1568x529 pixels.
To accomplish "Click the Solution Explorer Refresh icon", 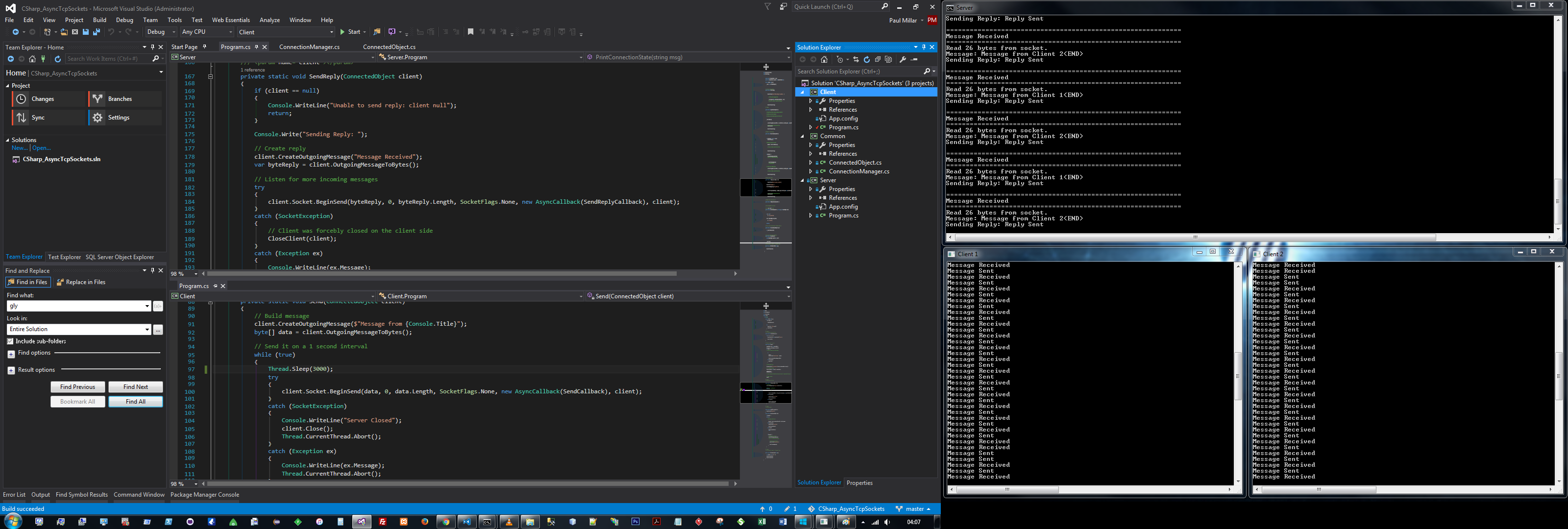I will [x=867, y=60].
